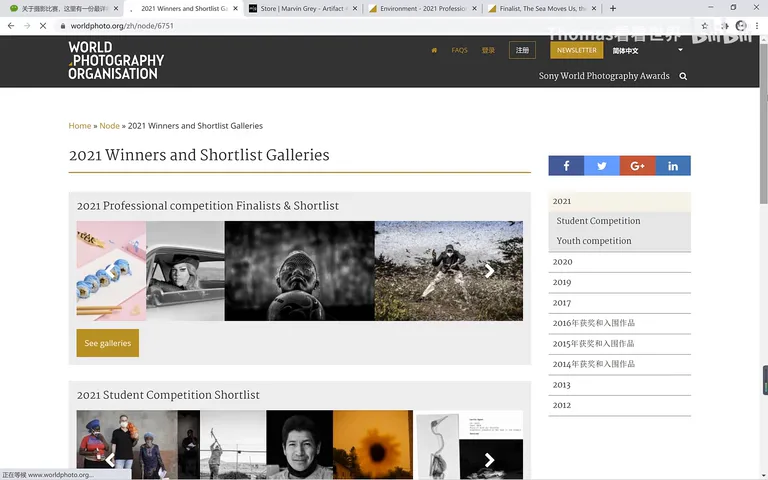
Task: Go back with browser back arrow
Action: [11, 25]
